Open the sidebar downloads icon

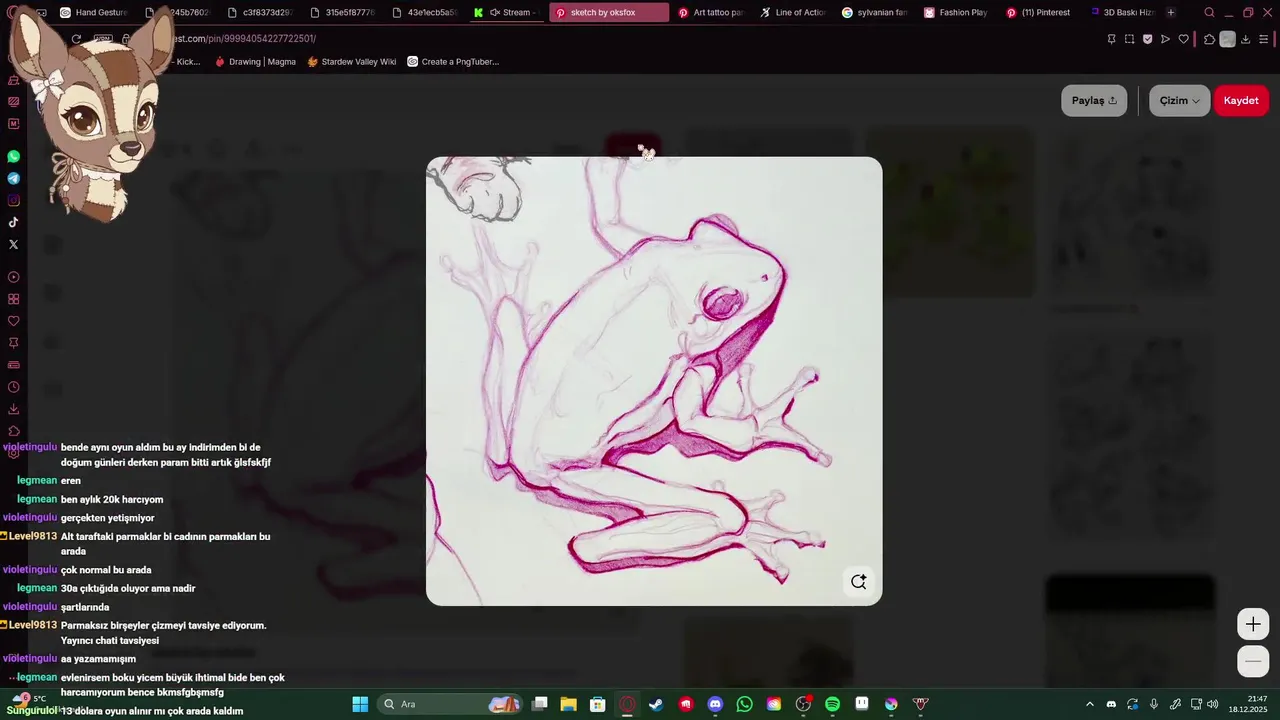[x=13, y=409]
